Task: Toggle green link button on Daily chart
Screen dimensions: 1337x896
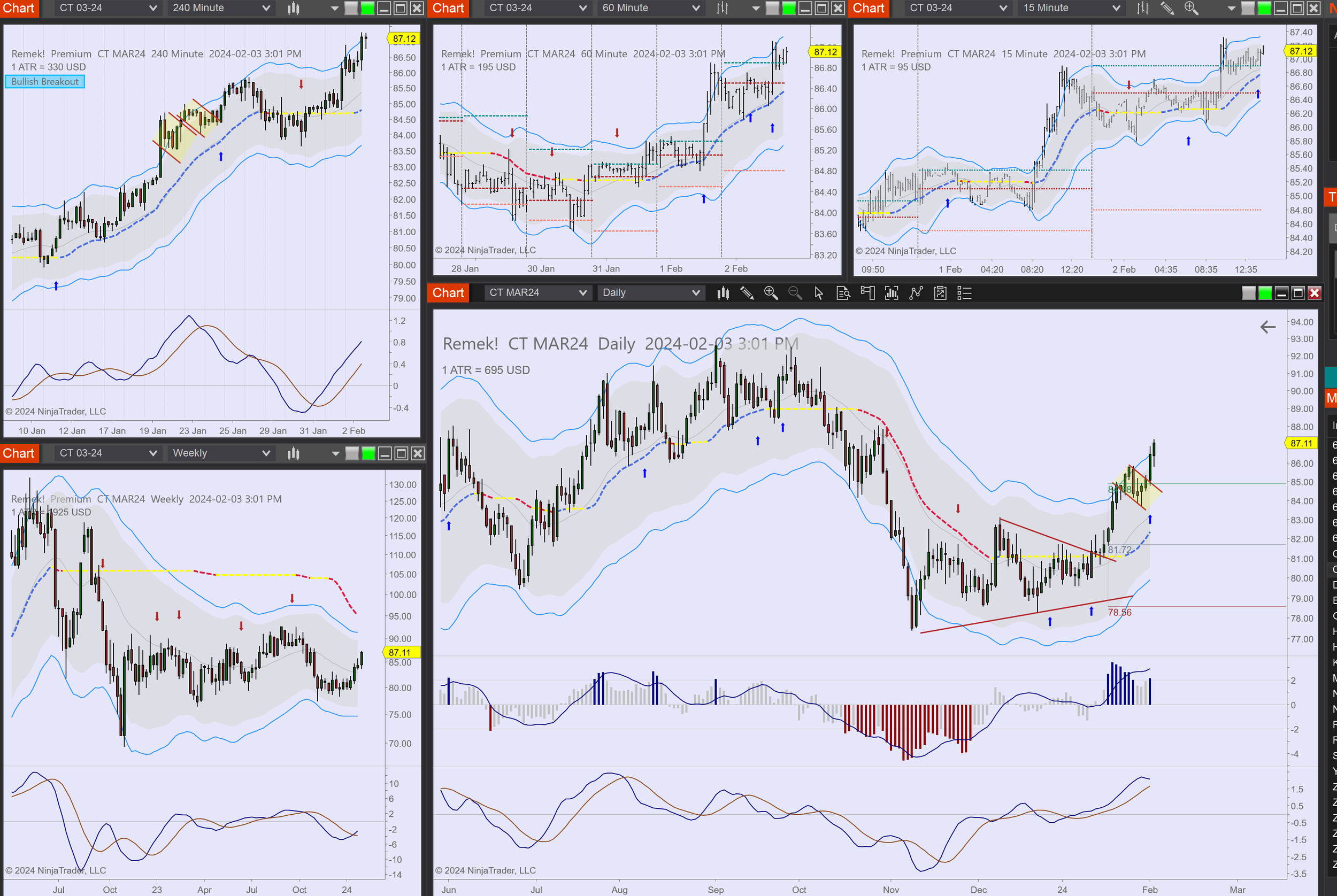Action: click(x=1265, y=293)
